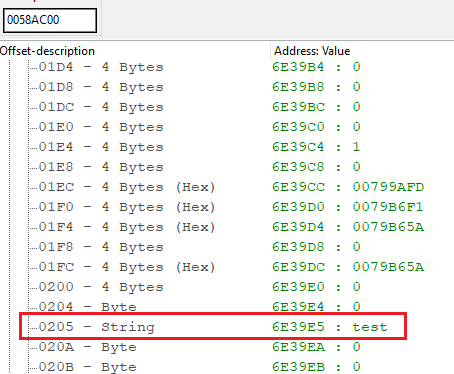Click the value at address 6E39D8
Image resolution: width=454 pixels, height=374 pixels.
click(356, 247)
